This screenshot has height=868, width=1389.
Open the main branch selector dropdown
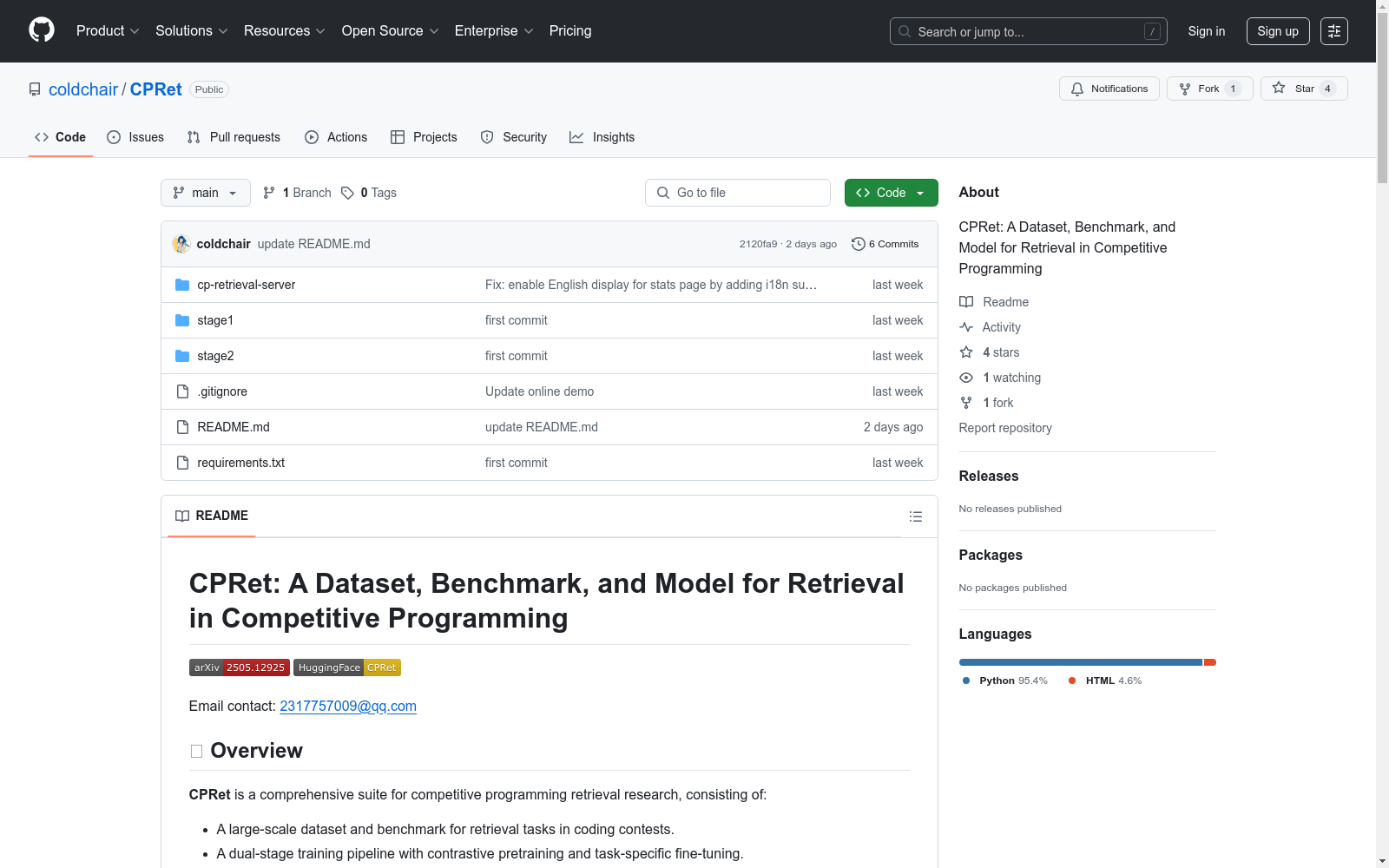pos(206,193)
